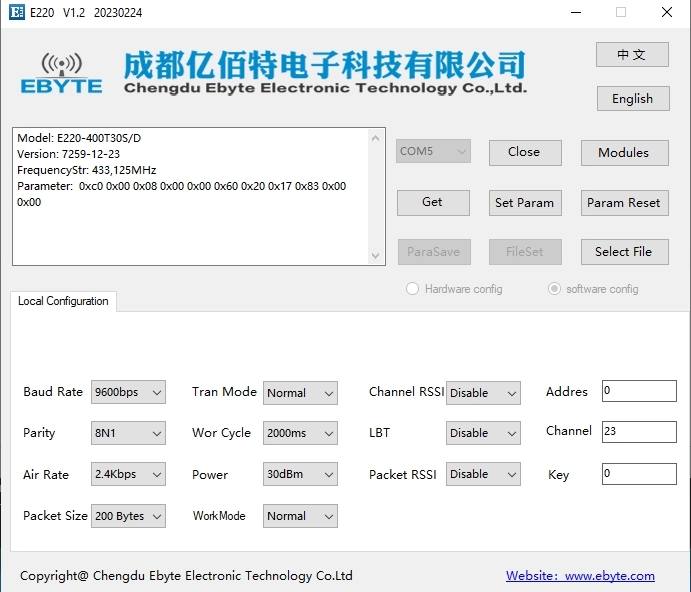Screen dimensions: 691x592
Task: Open the Air Rate 2.4Kbps dropdown
Action: pos(128,474)
